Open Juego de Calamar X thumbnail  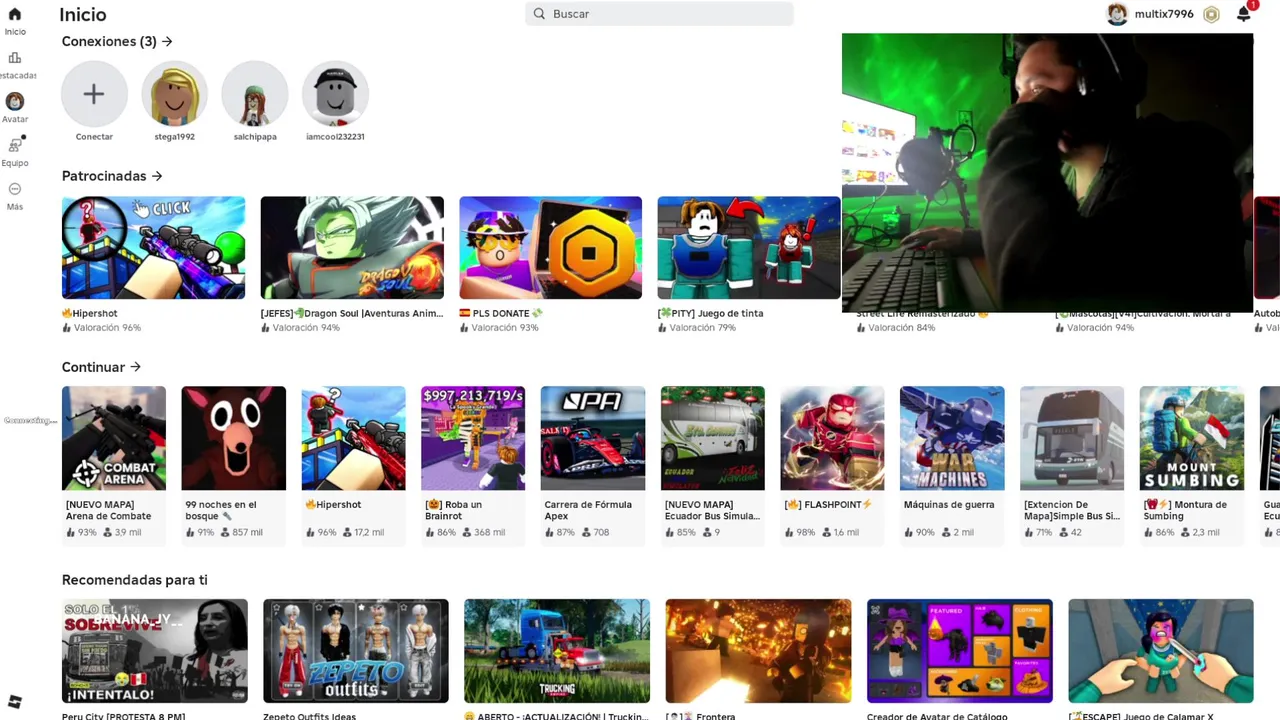1161,651
